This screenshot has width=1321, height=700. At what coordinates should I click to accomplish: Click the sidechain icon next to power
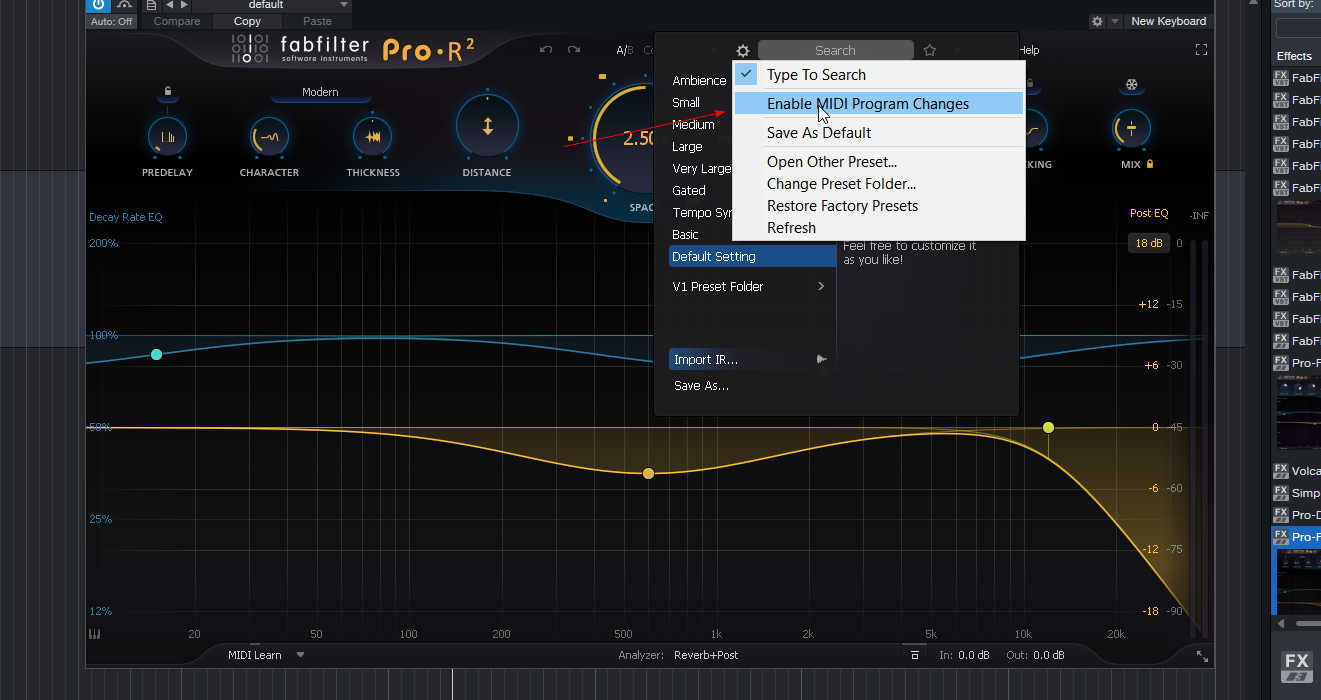(x=125, y=5)
